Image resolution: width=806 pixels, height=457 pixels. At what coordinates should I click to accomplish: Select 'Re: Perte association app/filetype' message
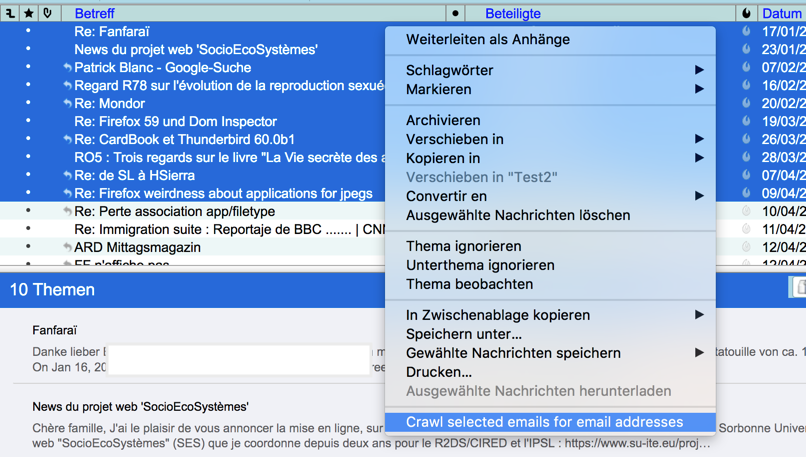click(174, 211)
